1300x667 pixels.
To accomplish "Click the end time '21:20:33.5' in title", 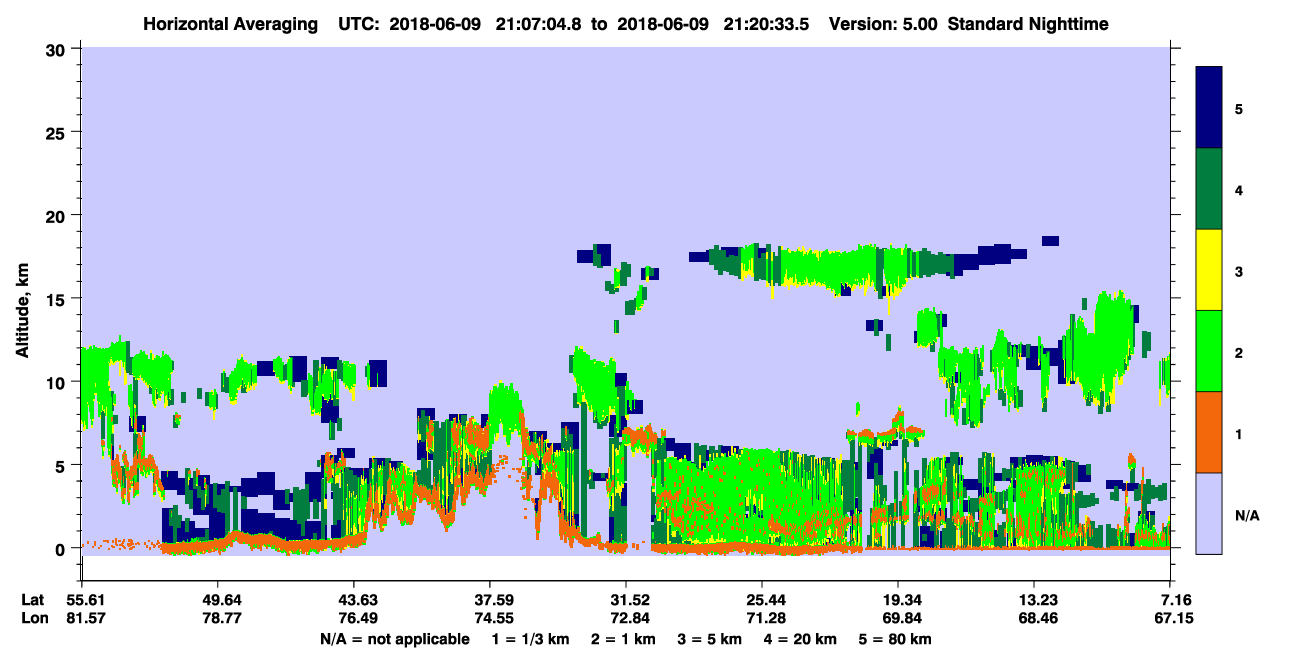I will click(x=766, y=24).
